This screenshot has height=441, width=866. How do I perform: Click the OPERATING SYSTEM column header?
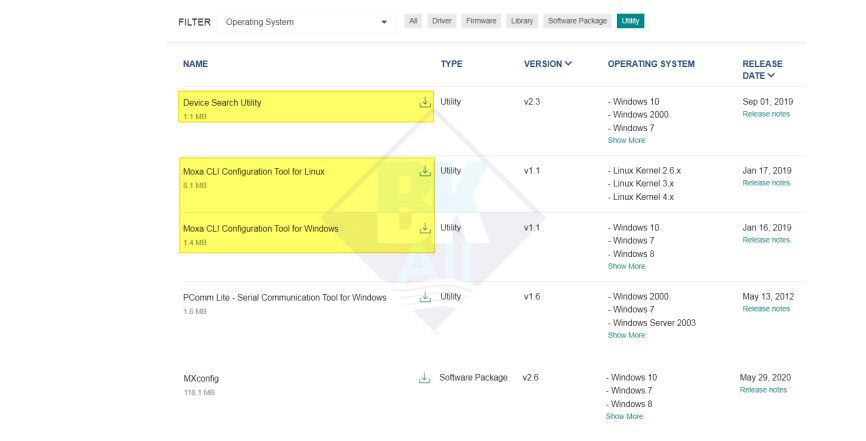(x=651, y=64)
